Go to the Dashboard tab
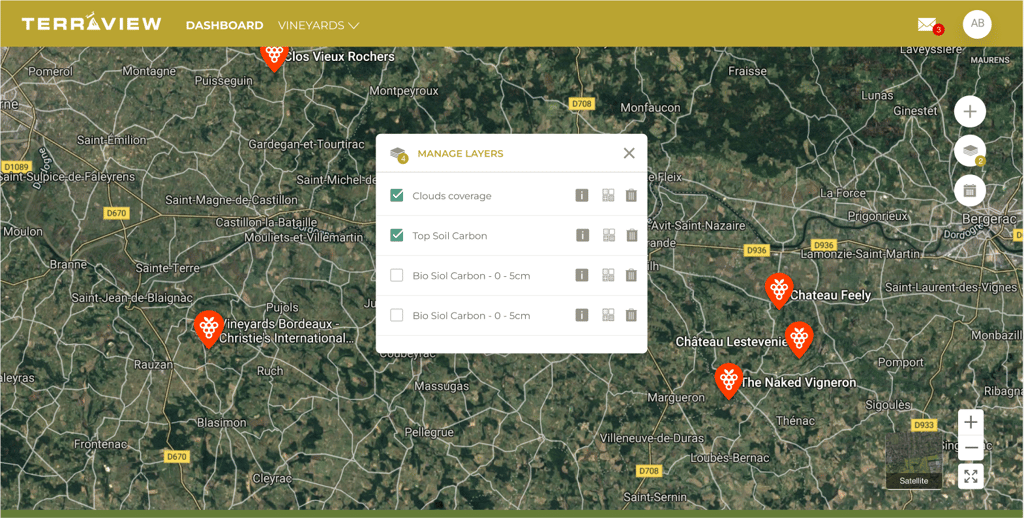This screenshot has width=1024, height=518. 225,25
